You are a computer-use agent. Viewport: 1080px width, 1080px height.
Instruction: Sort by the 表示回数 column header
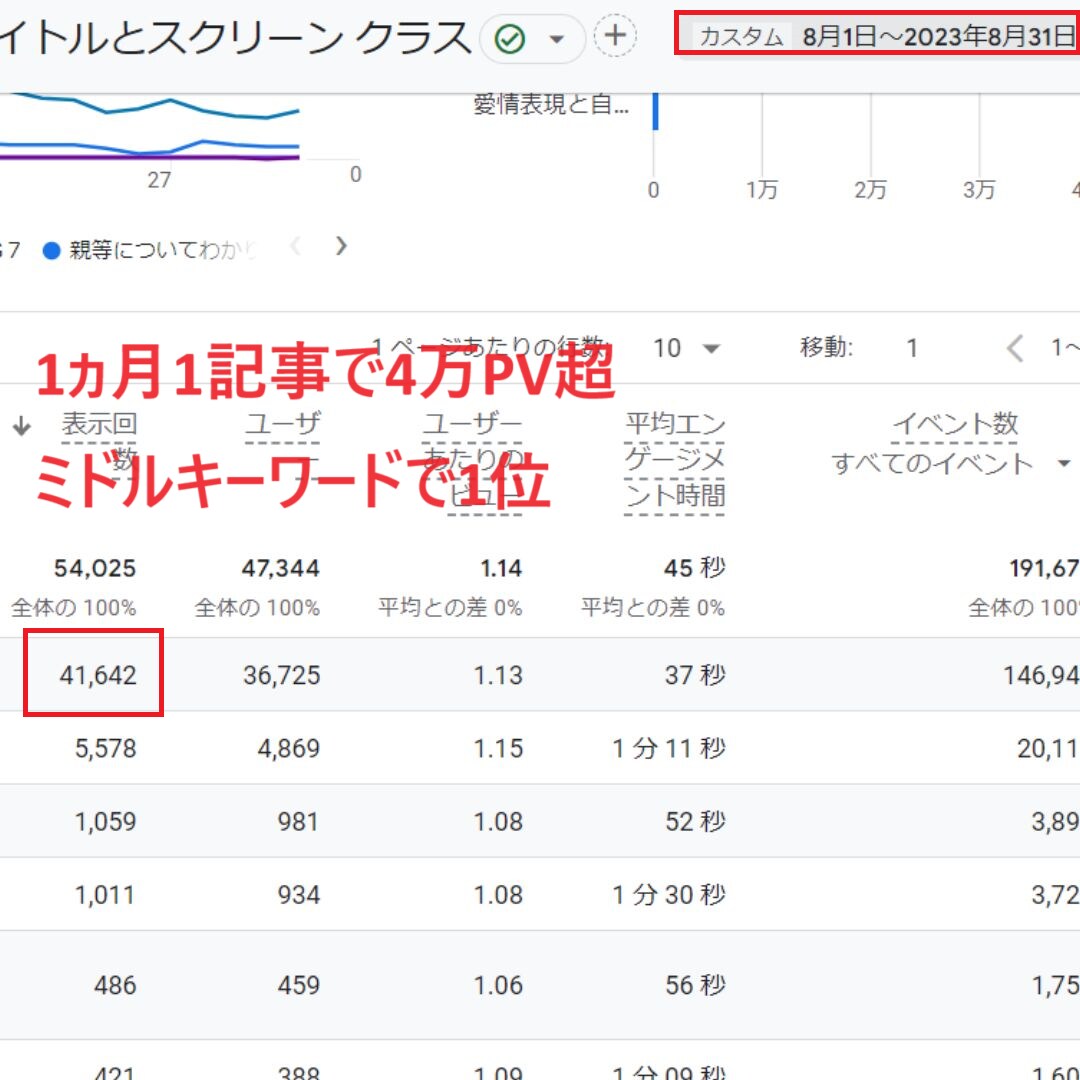[x=99, y=441]
